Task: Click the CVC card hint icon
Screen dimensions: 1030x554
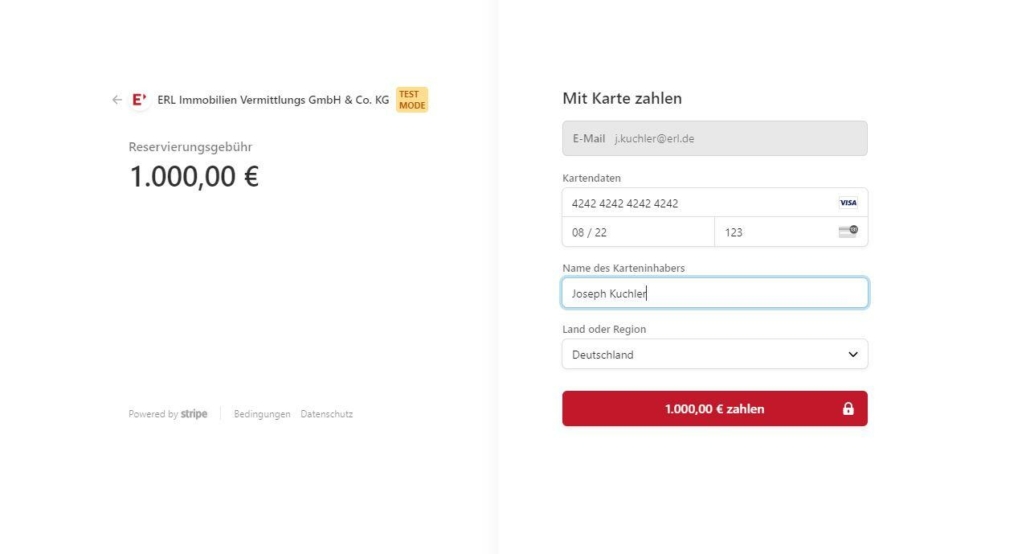Action: tap(848, 231)
